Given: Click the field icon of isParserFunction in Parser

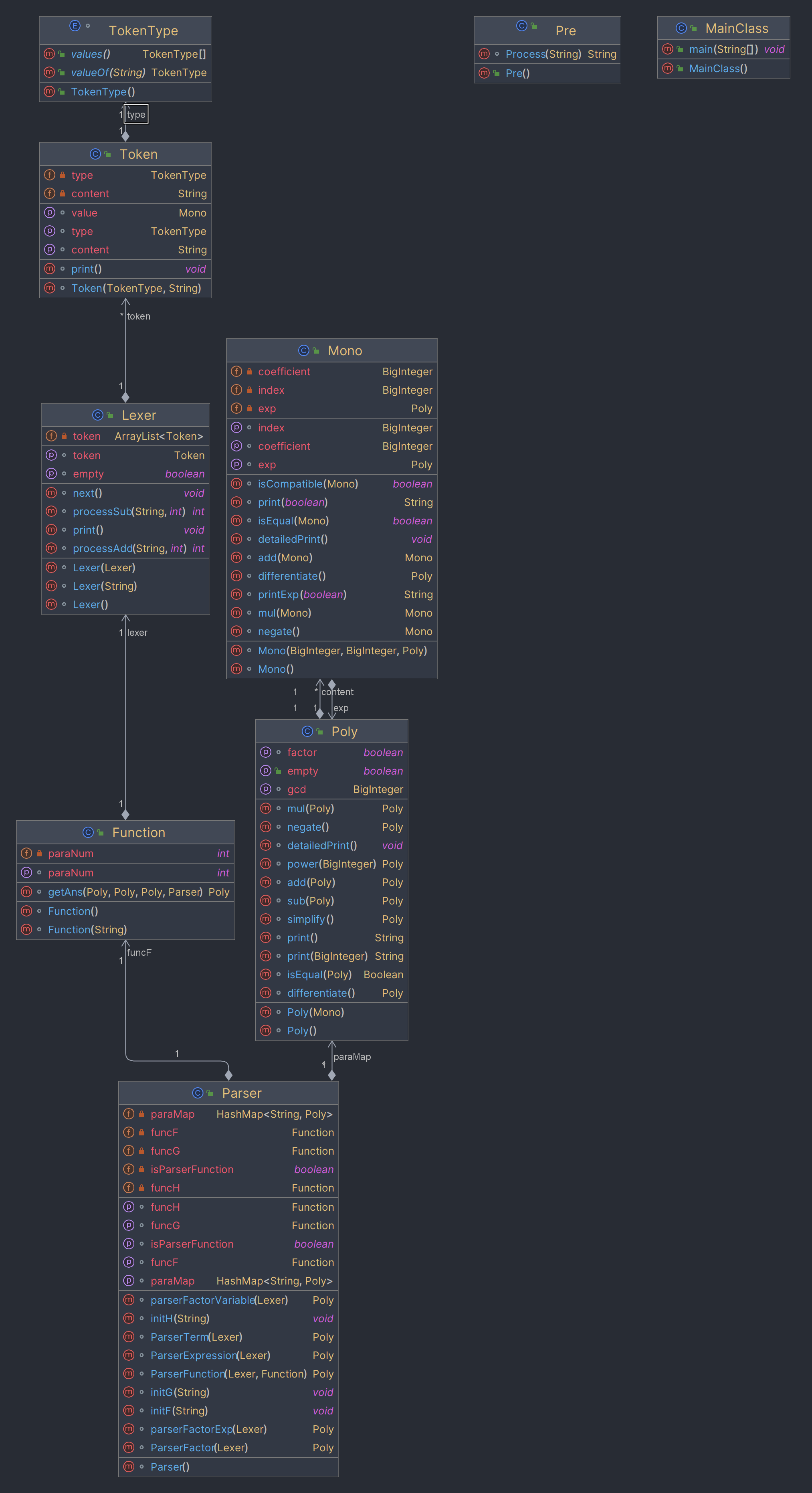Looking at the screenshot, I should (129, 1169).
